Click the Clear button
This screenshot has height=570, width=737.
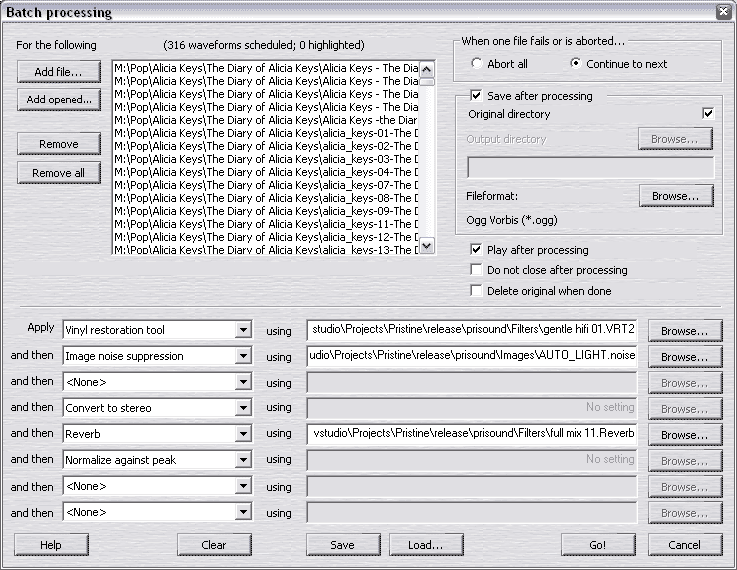tap(214, 545)
